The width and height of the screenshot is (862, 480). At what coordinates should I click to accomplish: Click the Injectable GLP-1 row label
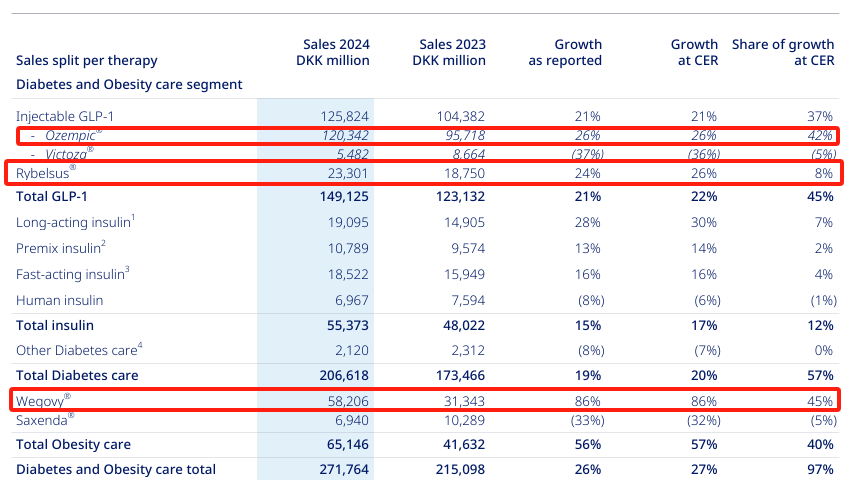coord(67,117)
